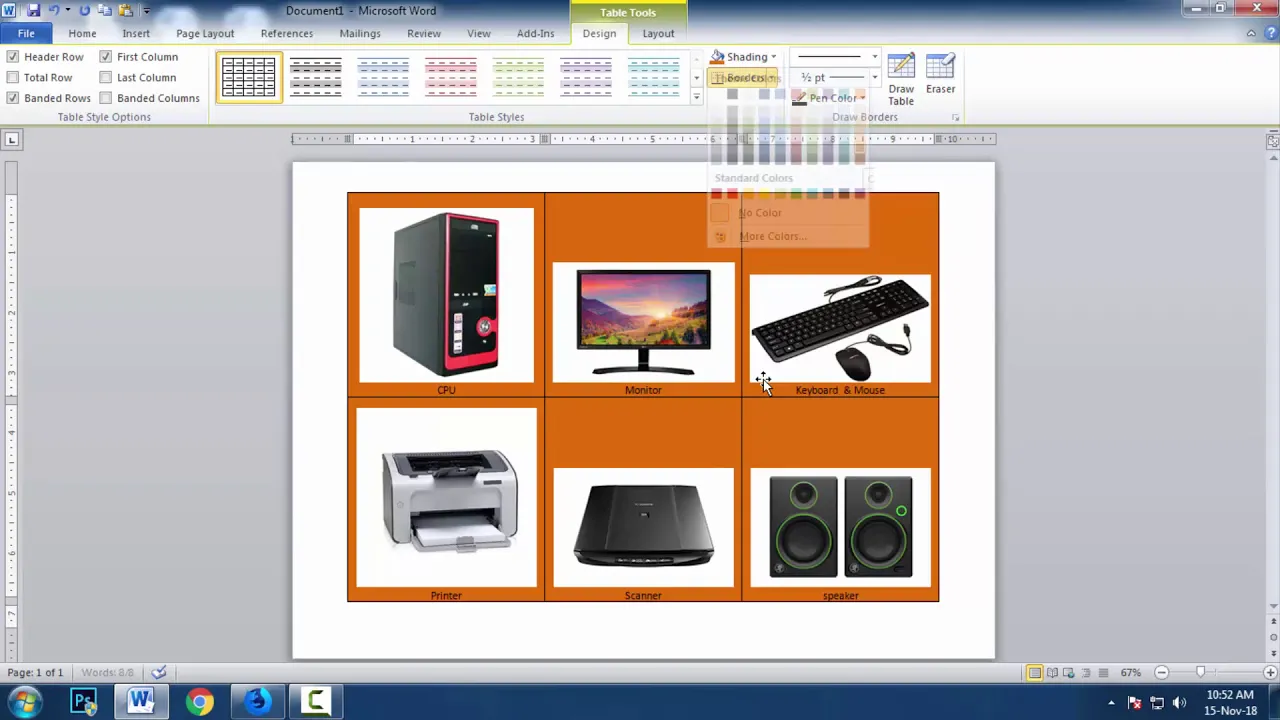The image size is (1280, 720).
Task: Open the Page Layout tab
Action: (x=205, y=33)
